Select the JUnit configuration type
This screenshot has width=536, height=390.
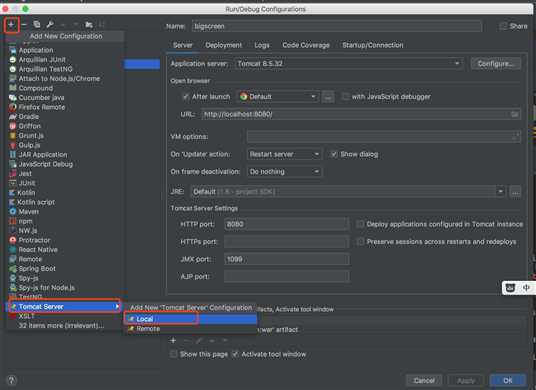tap(27, 183)
